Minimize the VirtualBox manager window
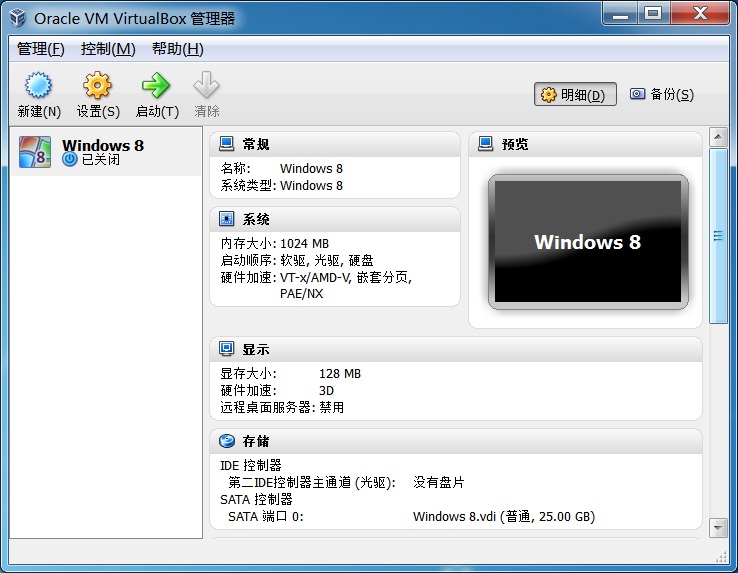 click(x=620, y=14)
